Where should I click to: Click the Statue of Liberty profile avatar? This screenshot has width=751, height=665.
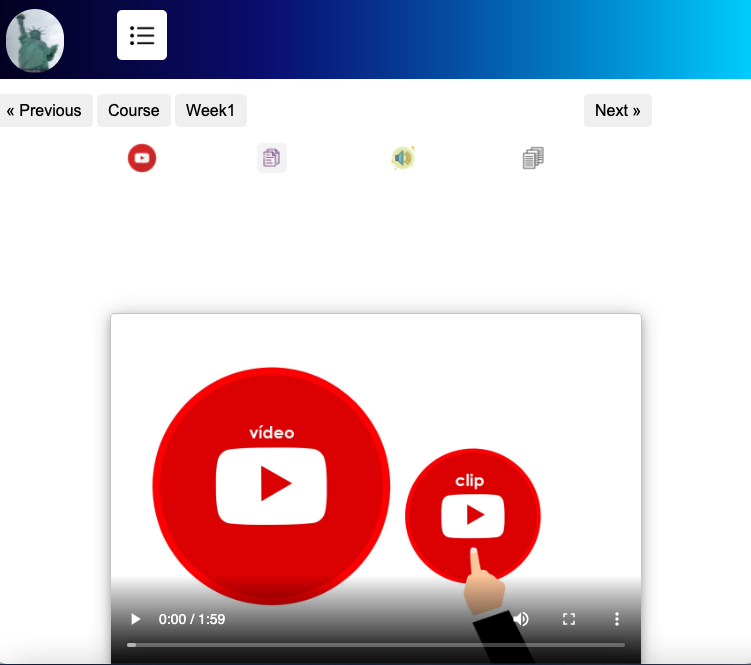pyautogui.click(x=35, y=40)
